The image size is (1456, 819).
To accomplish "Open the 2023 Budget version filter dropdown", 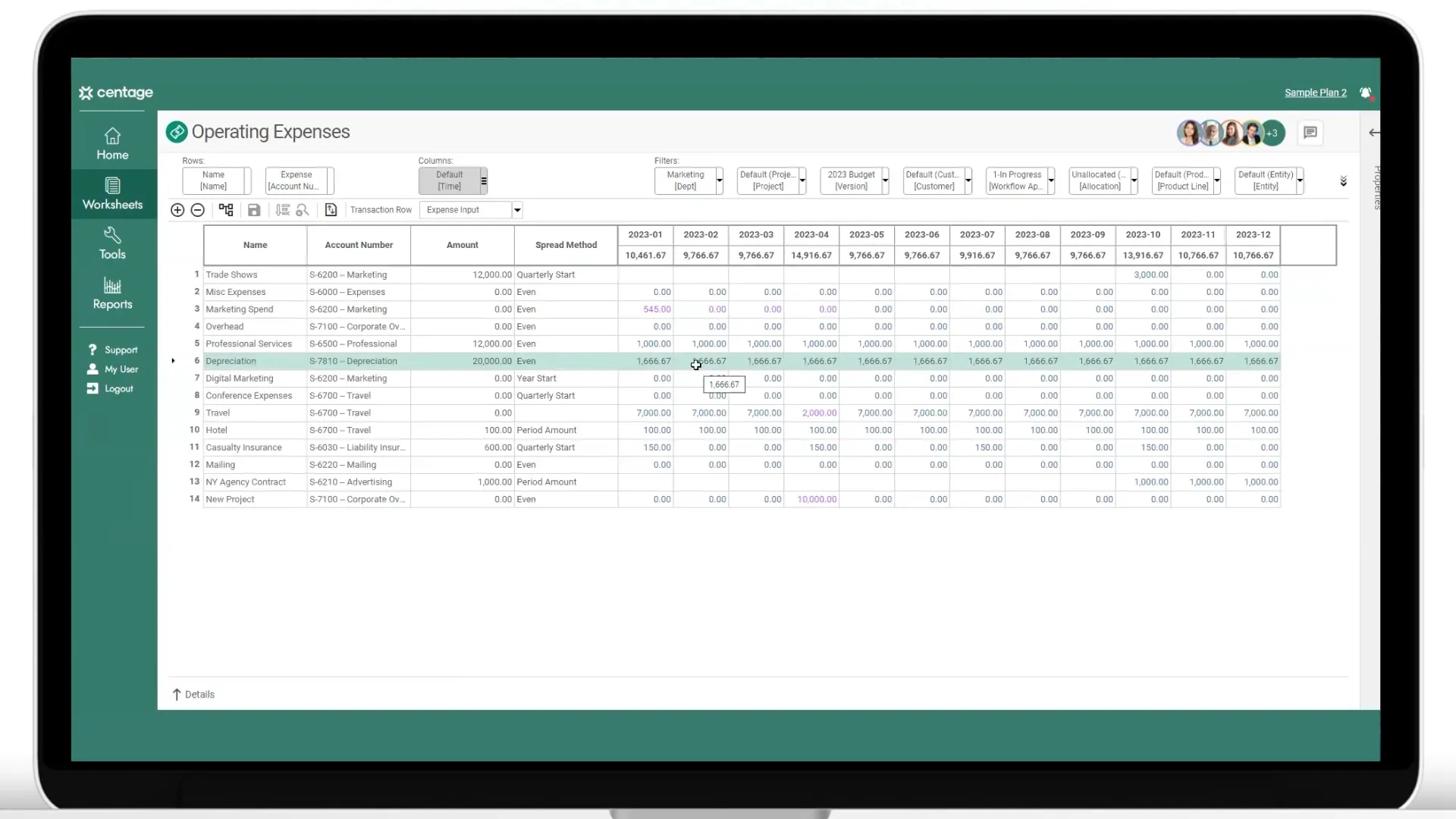I will click(885, 180).
